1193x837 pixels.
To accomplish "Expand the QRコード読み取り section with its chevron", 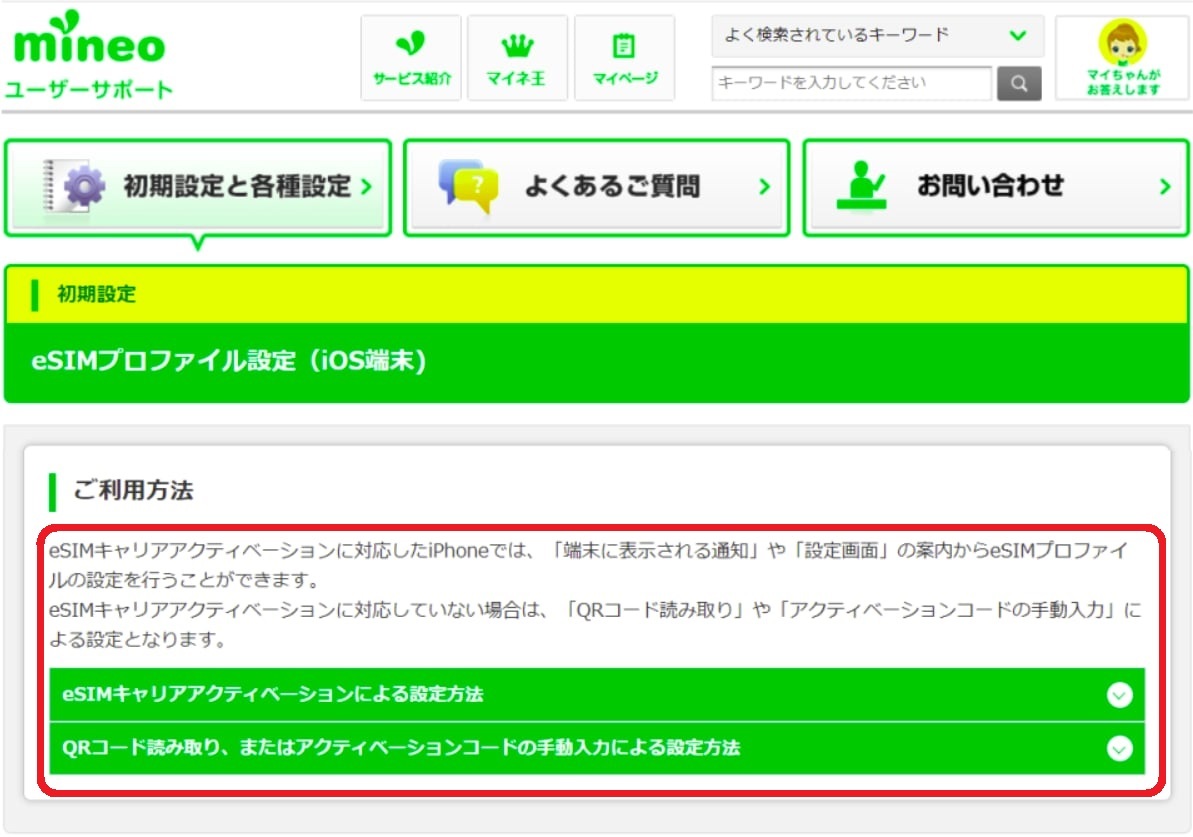I will 1120,748.
